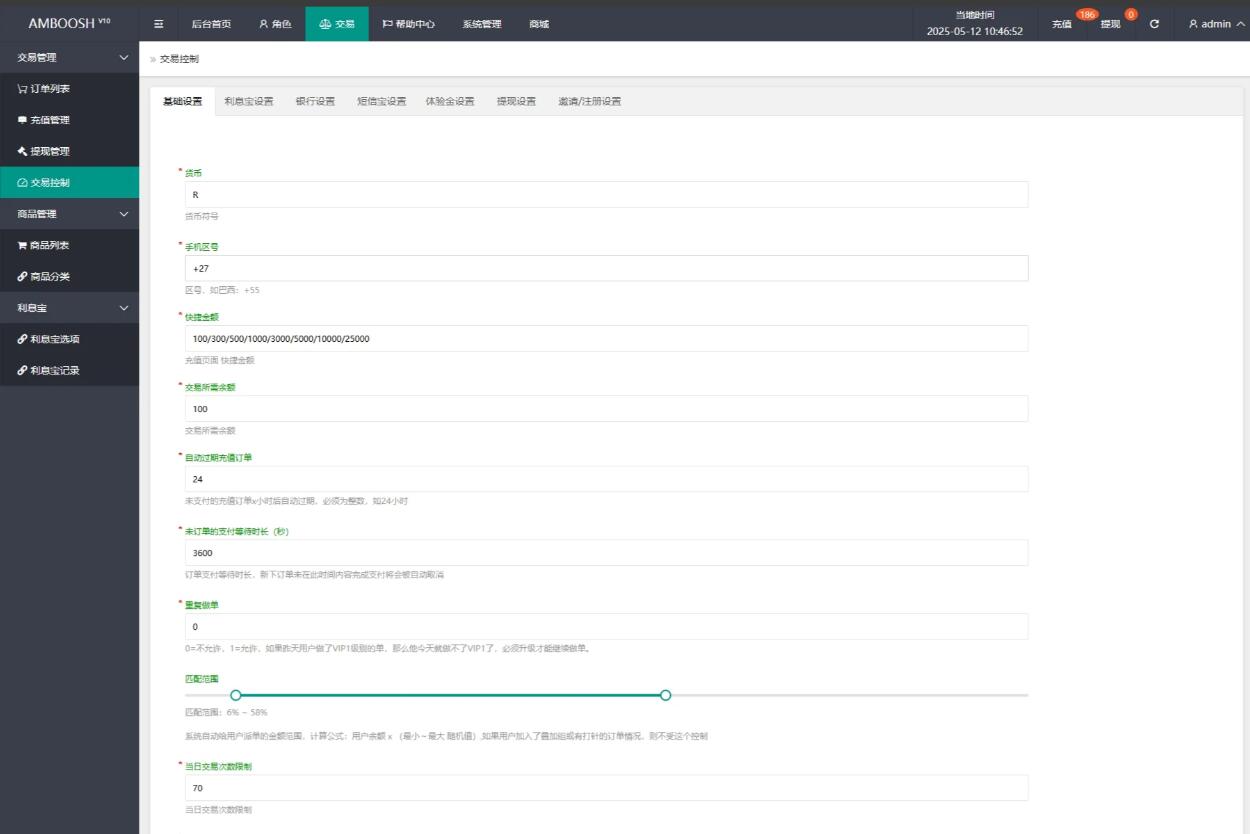Open 订单列表 with the cart icon
Screen dimensions: 1250x834
(44, 89)
